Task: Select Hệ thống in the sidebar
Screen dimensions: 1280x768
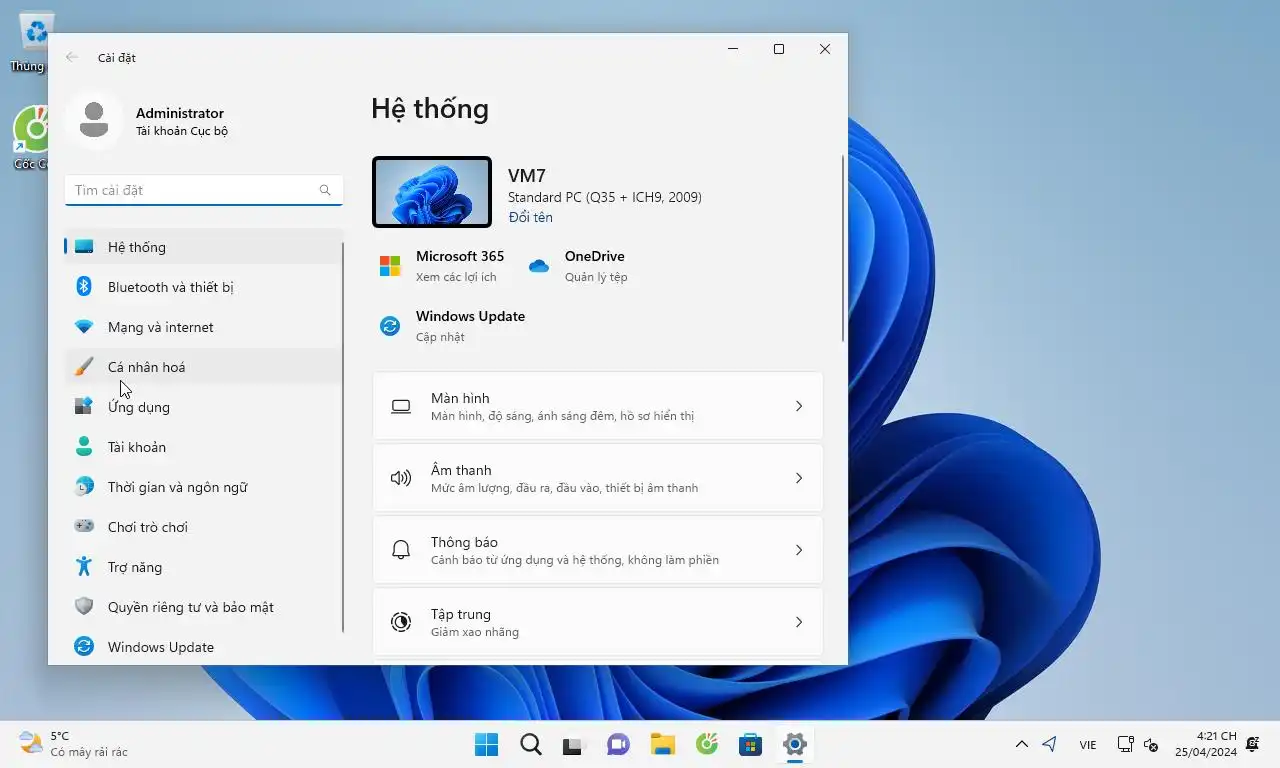Action: 204,247
